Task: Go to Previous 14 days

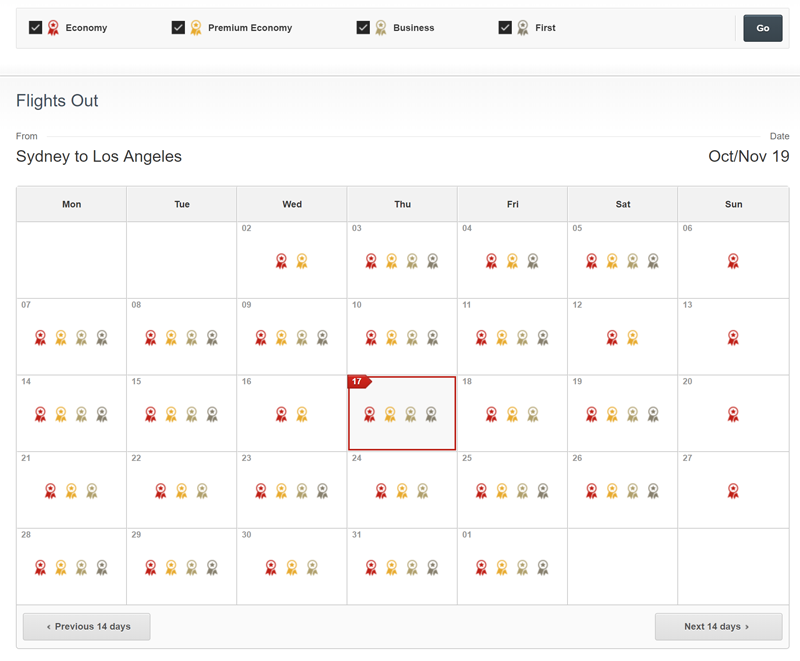Action: point(87,626)
